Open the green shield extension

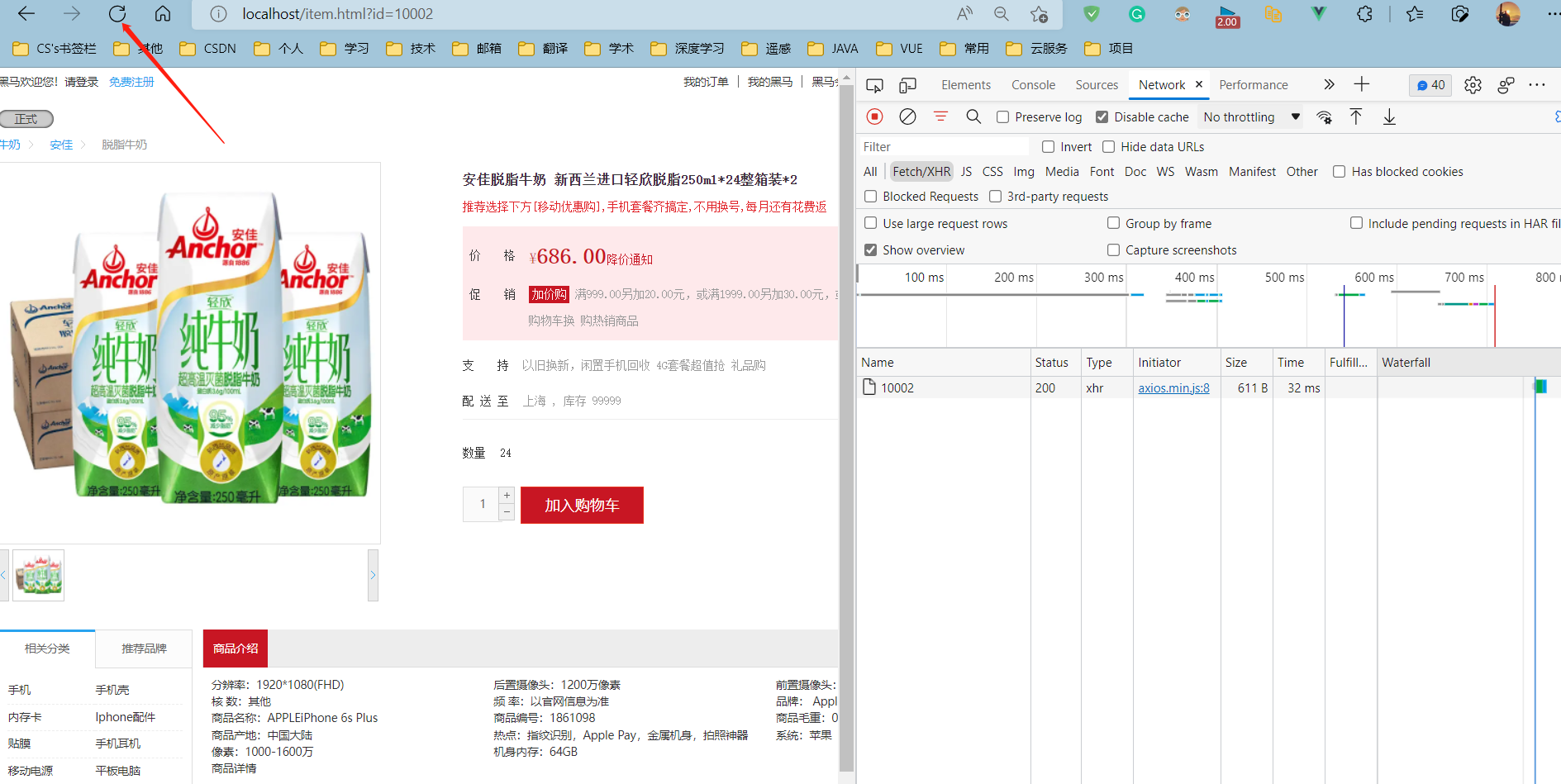click(x=1092, y=14)
